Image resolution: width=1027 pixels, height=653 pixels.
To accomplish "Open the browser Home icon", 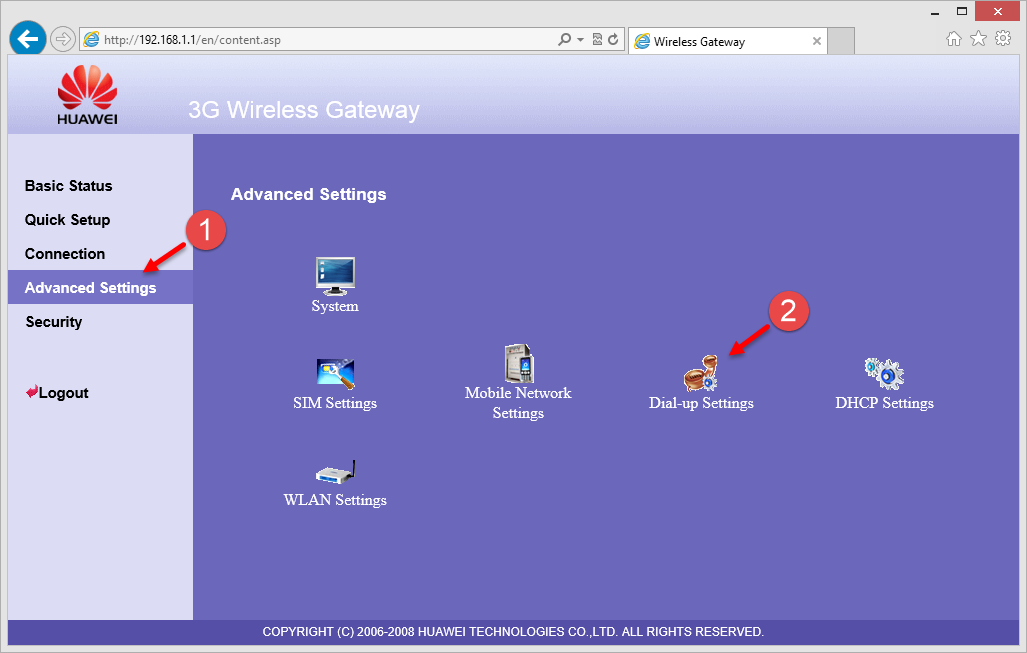I will pos(954,39).
